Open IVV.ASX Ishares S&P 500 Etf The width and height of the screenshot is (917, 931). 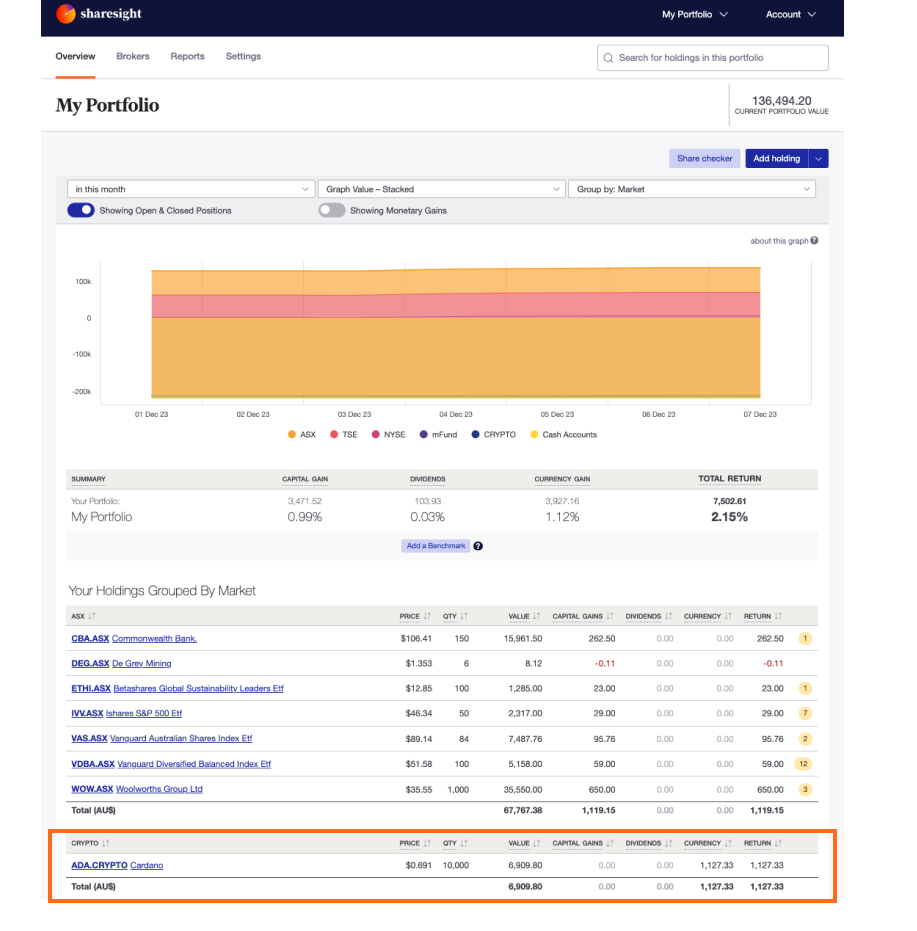click(127, 714)
